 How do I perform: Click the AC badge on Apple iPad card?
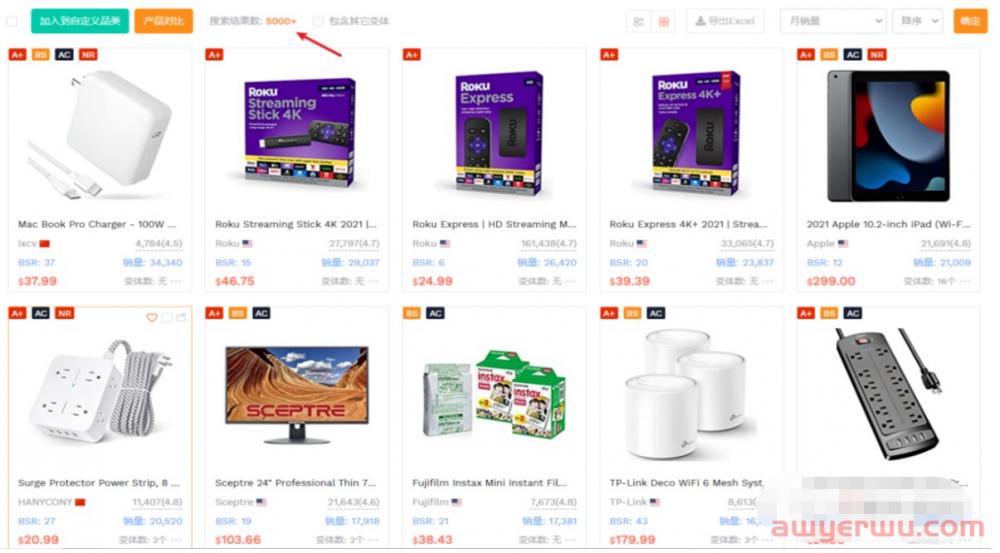(x=853, y=55)
